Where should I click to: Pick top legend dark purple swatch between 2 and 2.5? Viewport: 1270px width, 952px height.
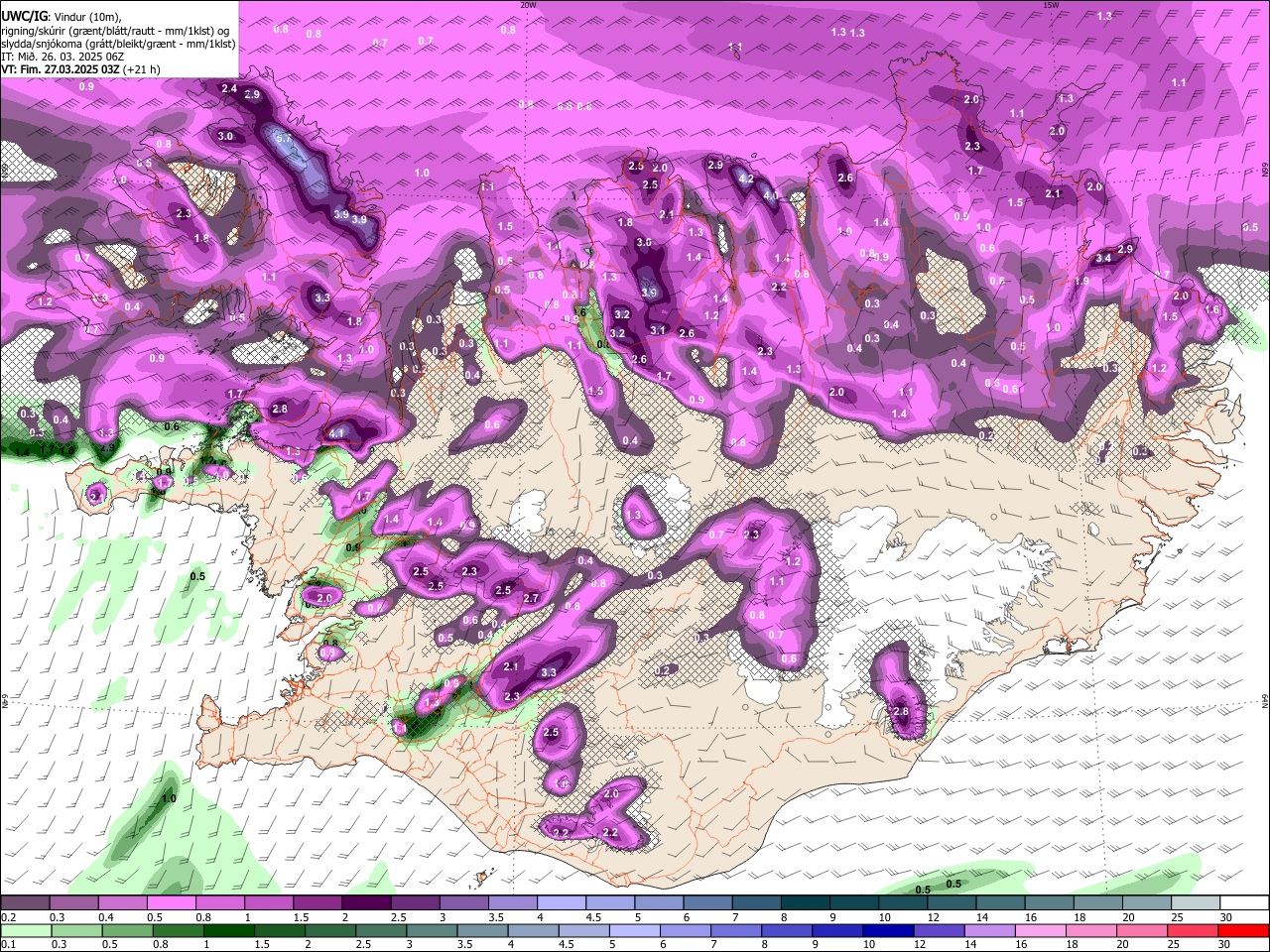click(x=366, y=903)
